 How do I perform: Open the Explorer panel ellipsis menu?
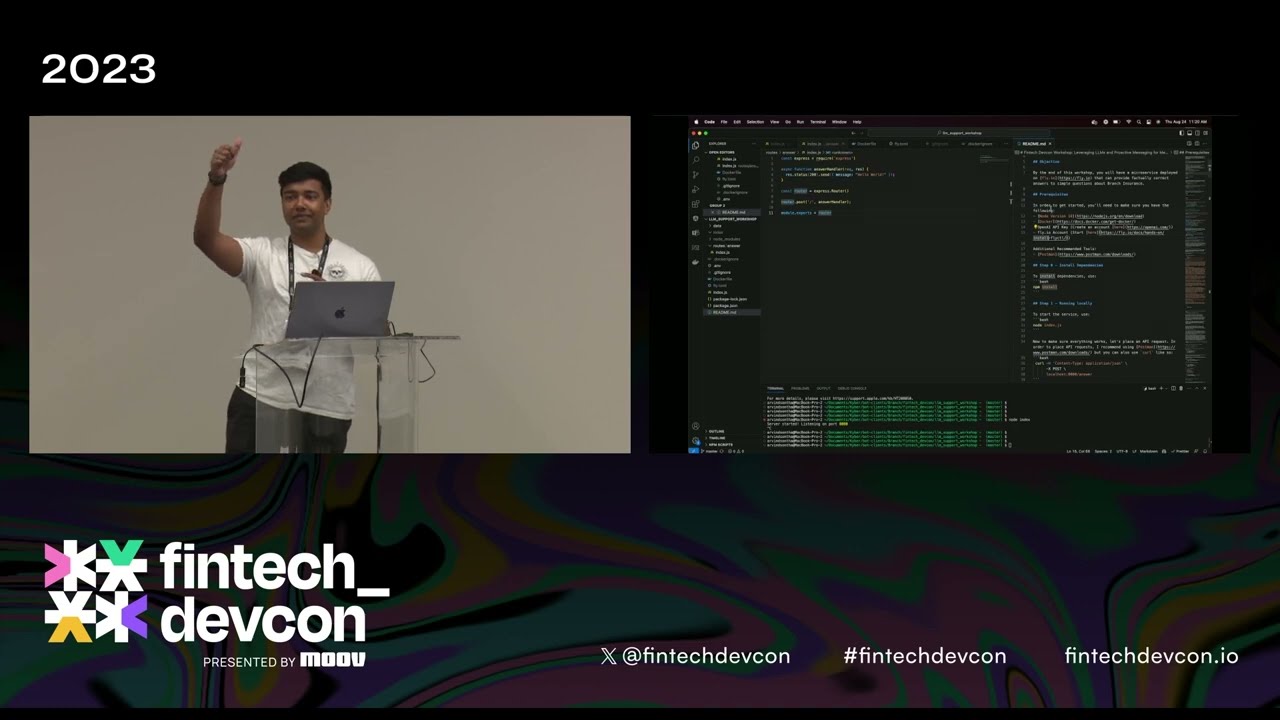point(754,144)
